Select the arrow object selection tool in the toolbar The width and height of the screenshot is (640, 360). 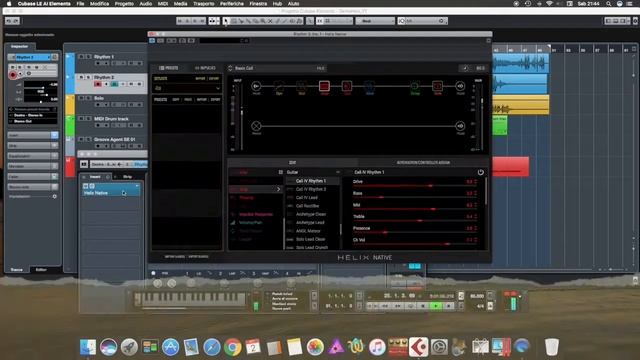click(226, 21)
